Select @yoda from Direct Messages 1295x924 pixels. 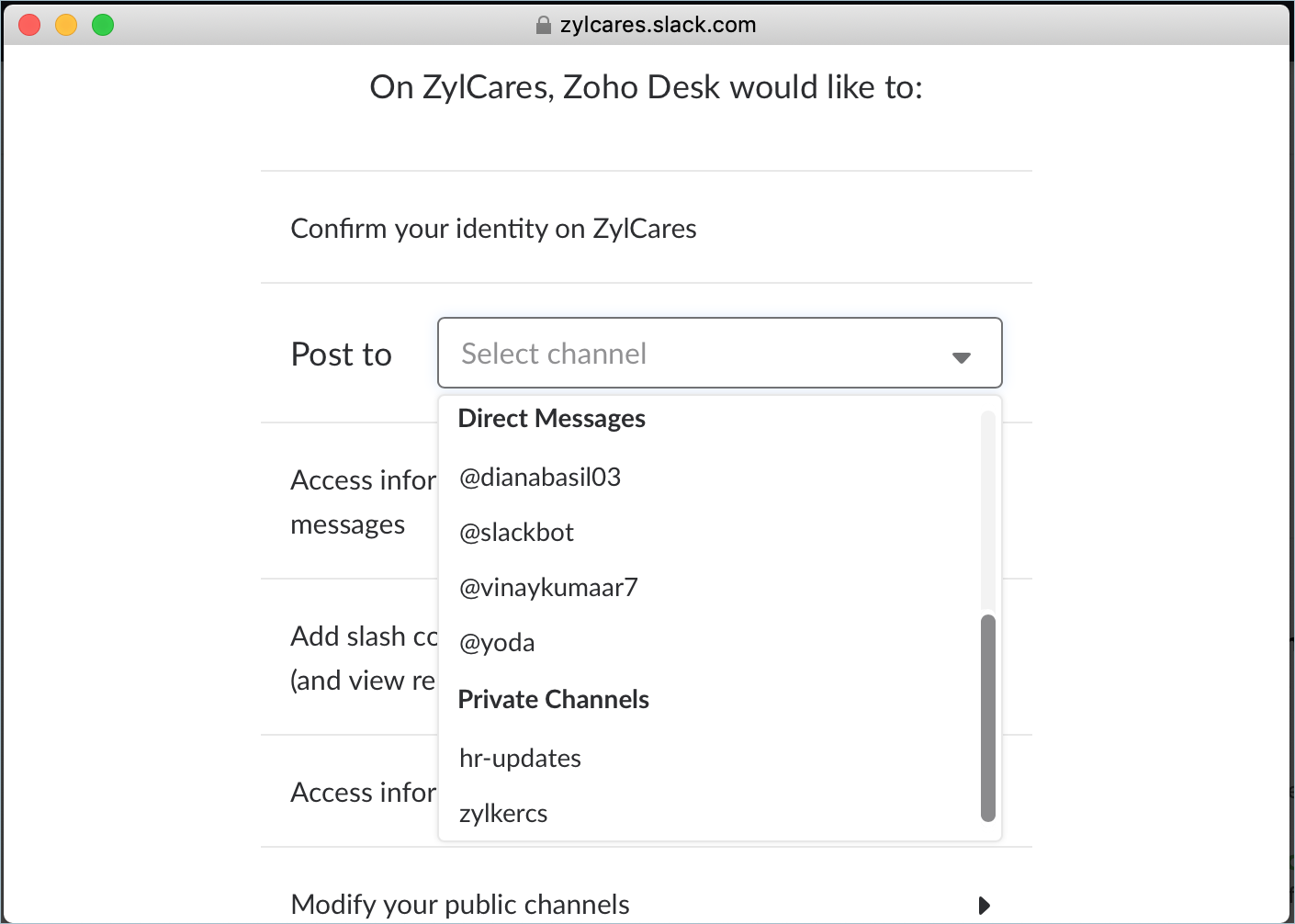point(497,643)
